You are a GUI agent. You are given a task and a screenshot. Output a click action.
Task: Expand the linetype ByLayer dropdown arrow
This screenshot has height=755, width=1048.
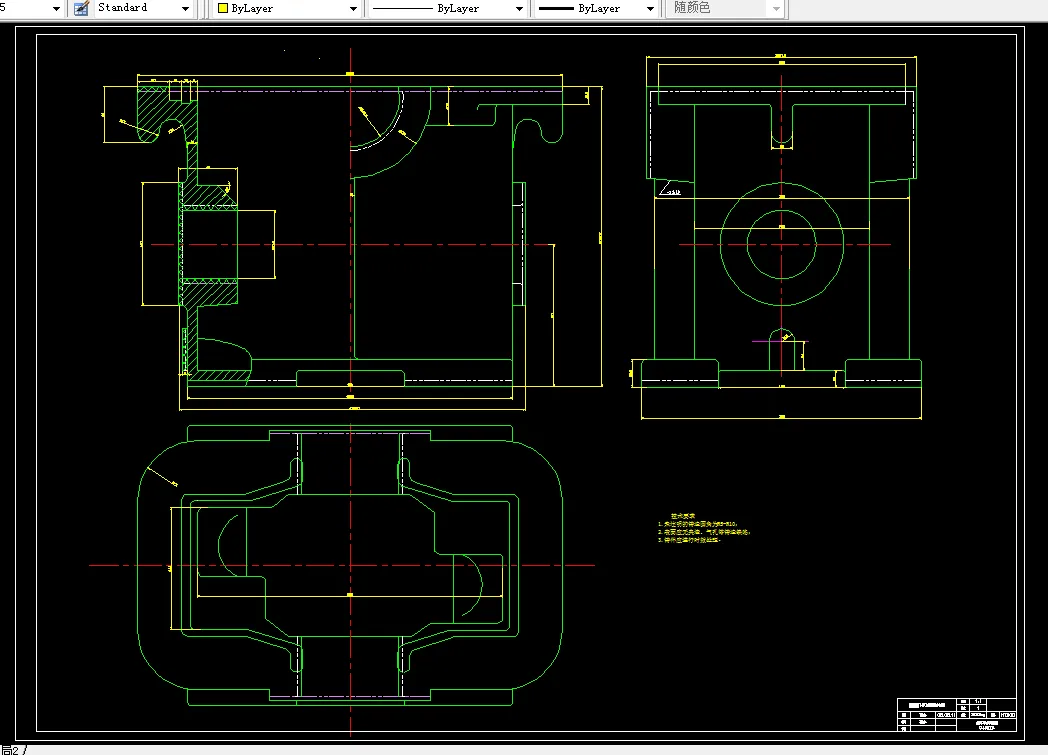(519, 9)
